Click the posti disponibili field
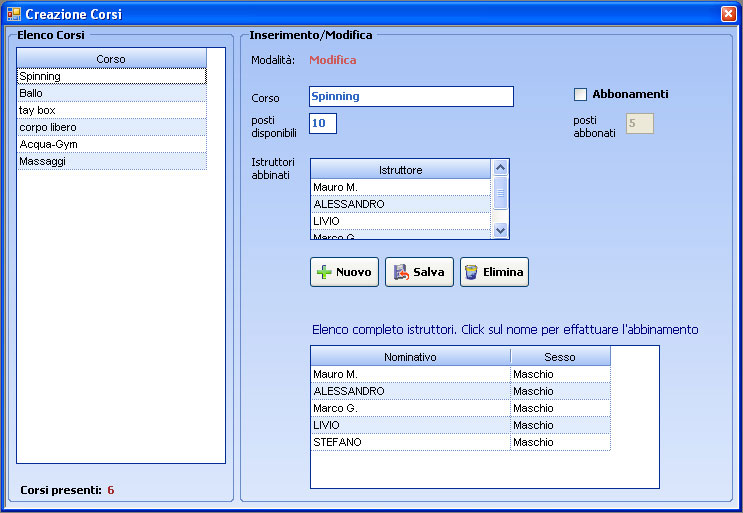 tap(323, 123)
